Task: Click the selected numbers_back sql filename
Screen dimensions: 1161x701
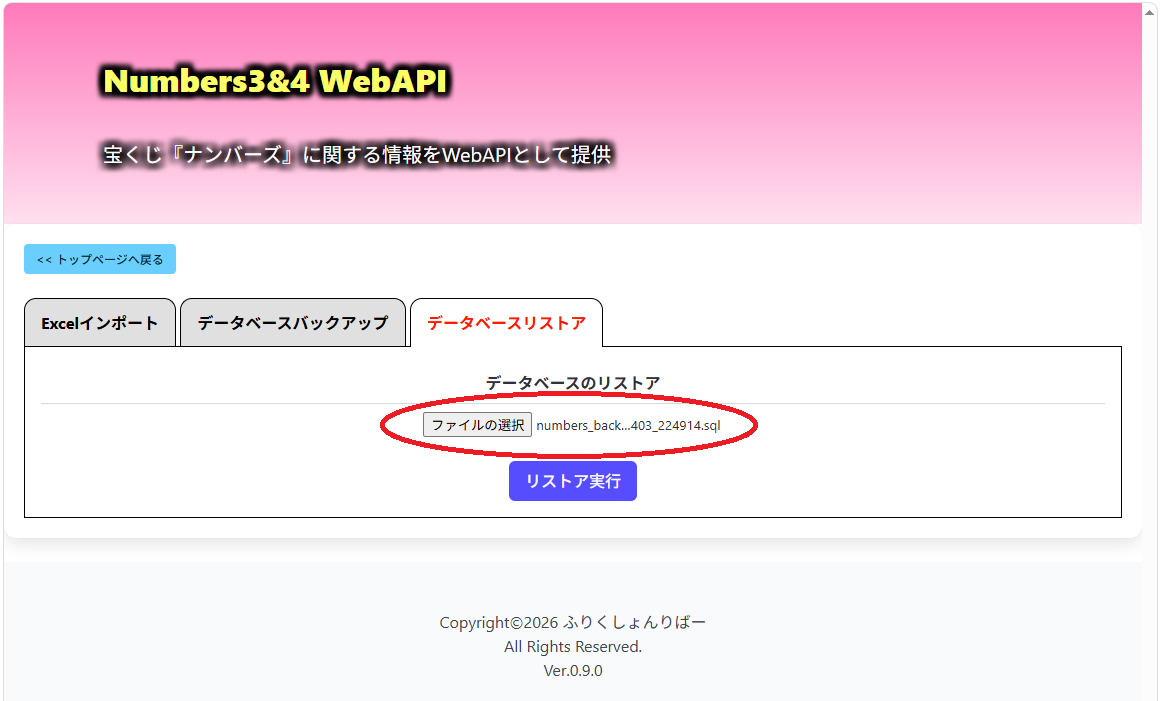Action: click(x=628, y=426)
